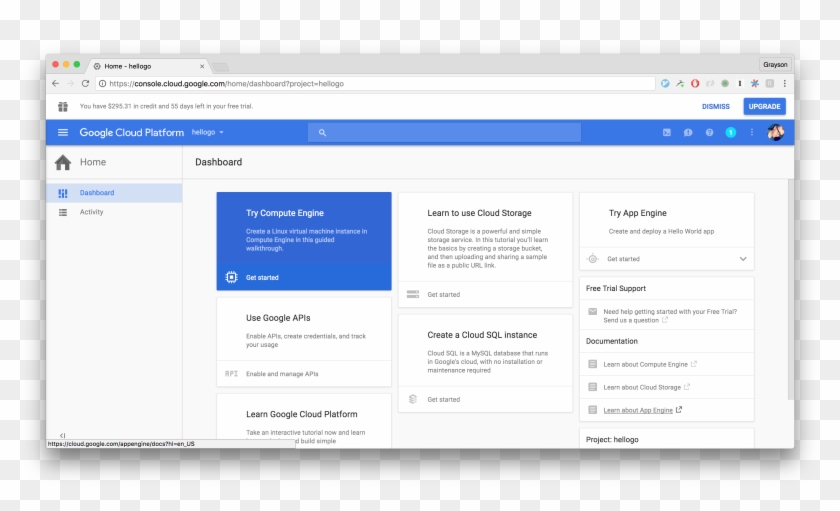Click the free trial gift icon
Image resolution: width=840 pixels, height=511 pixels.
tap(63, 106)
